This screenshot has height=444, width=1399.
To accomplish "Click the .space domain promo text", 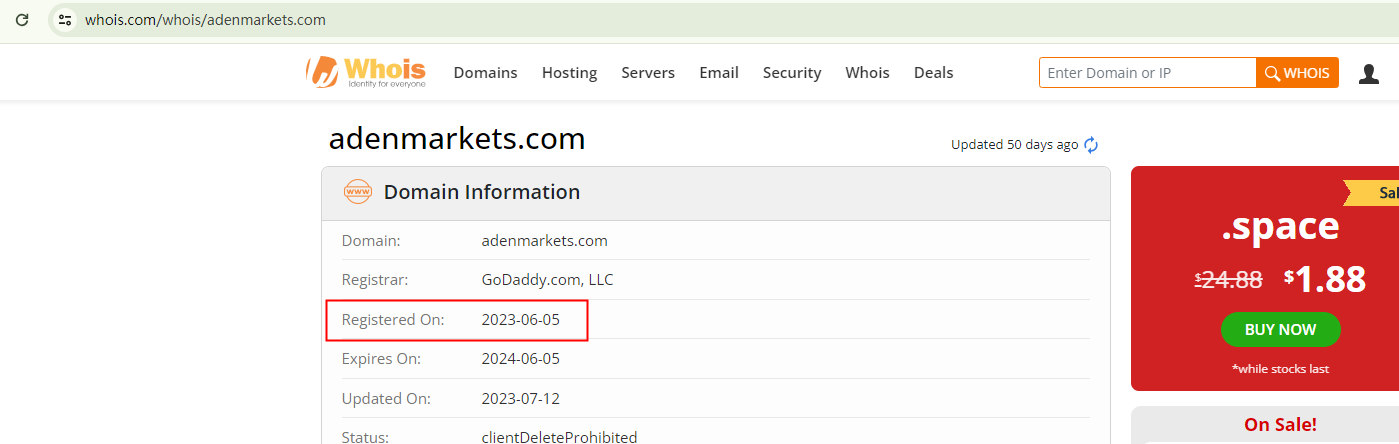I will [x=1280, y=227].
